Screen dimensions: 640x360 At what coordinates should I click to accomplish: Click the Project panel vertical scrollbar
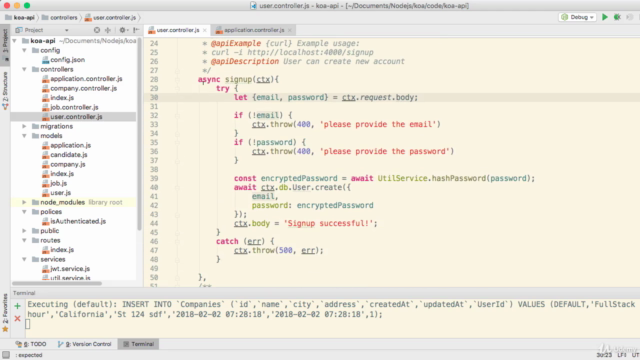(x=140, y=135)
